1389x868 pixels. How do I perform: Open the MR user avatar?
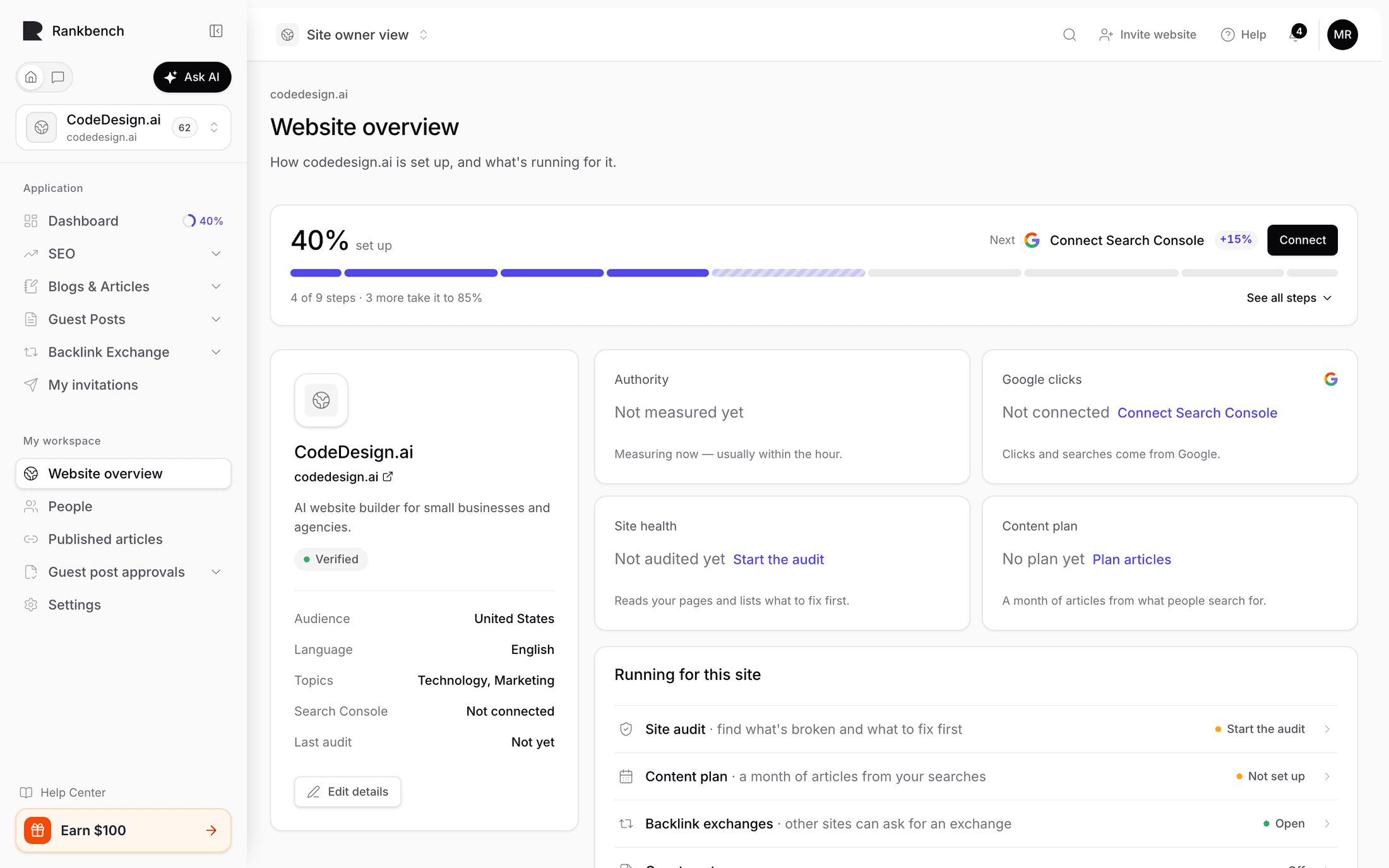point(1342,35)
